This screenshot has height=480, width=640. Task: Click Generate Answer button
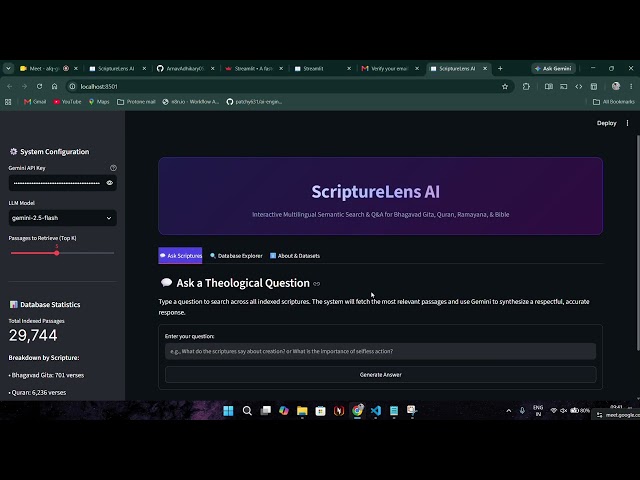pyautogui.click(x=380, y=375)
